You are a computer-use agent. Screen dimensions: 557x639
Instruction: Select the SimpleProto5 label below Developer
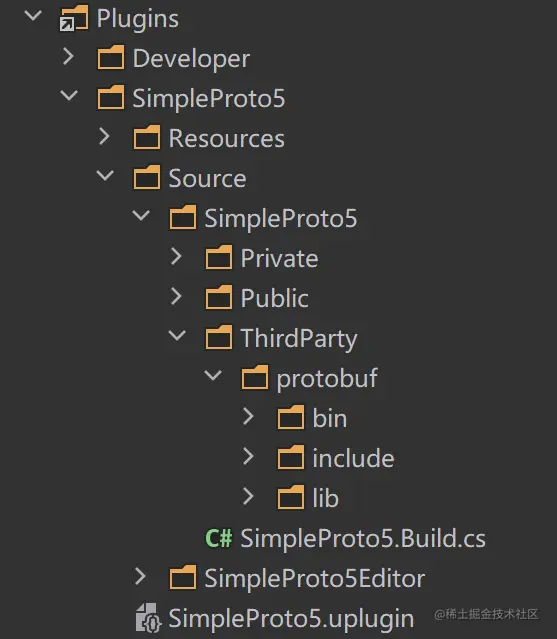(209, 98)
